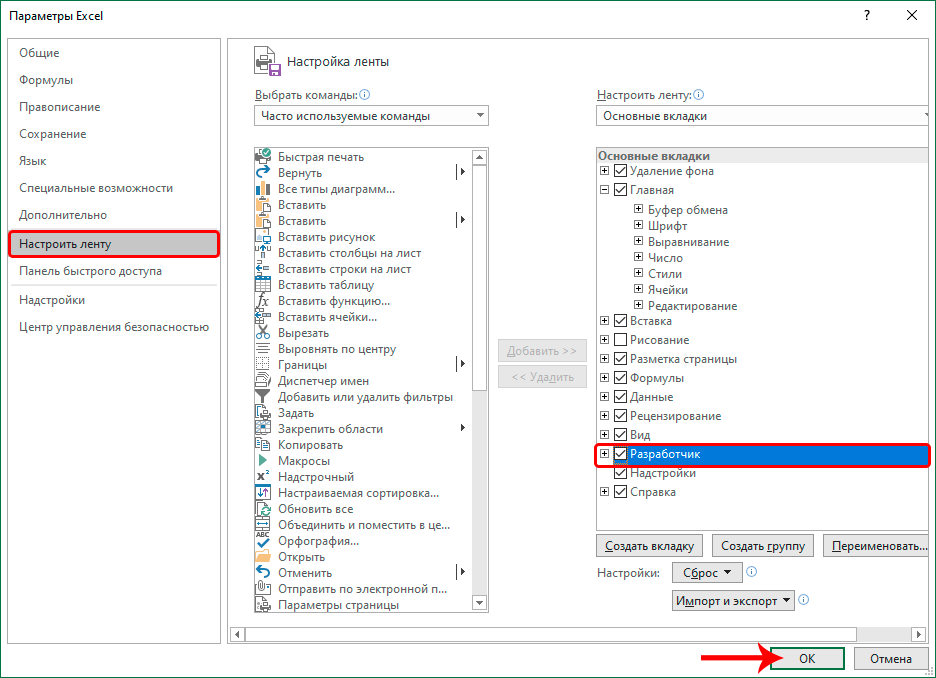This screenshot has width=936, height=678.
Task: Click the Отправить по электронной почте icon
Action: tap(263, 588)
